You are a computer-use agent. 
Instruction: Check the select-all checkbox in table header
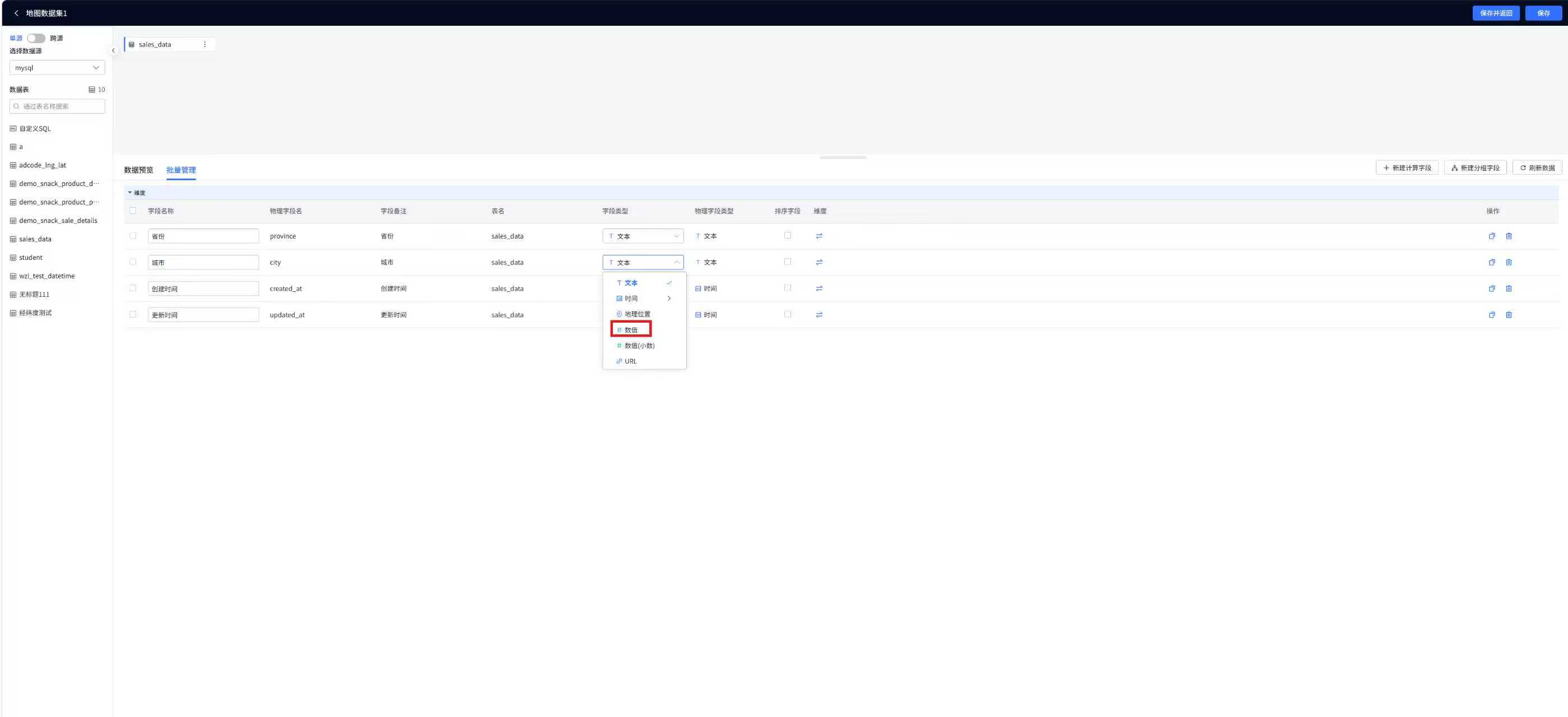pyautogui.click(x=133, y=211)
